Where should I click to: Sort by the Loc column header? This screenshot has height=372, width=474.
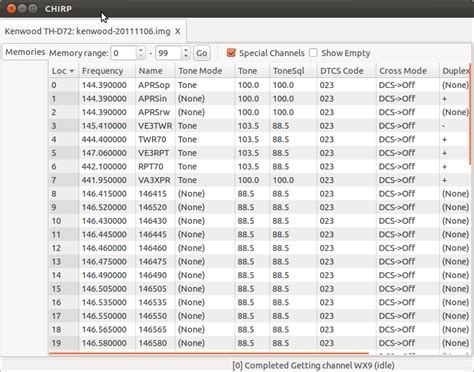click(63, 71)
